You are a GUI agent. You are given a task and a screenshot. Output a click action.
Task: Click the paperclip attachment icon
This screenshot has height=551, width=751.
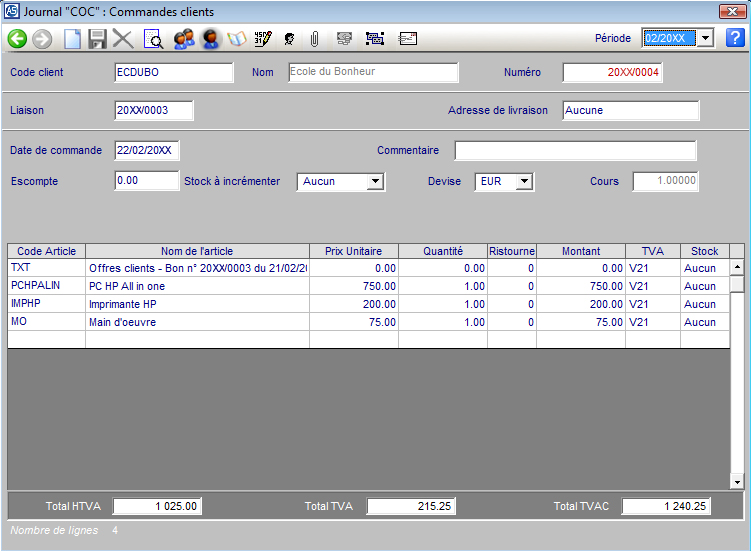[x=314, y=39]
